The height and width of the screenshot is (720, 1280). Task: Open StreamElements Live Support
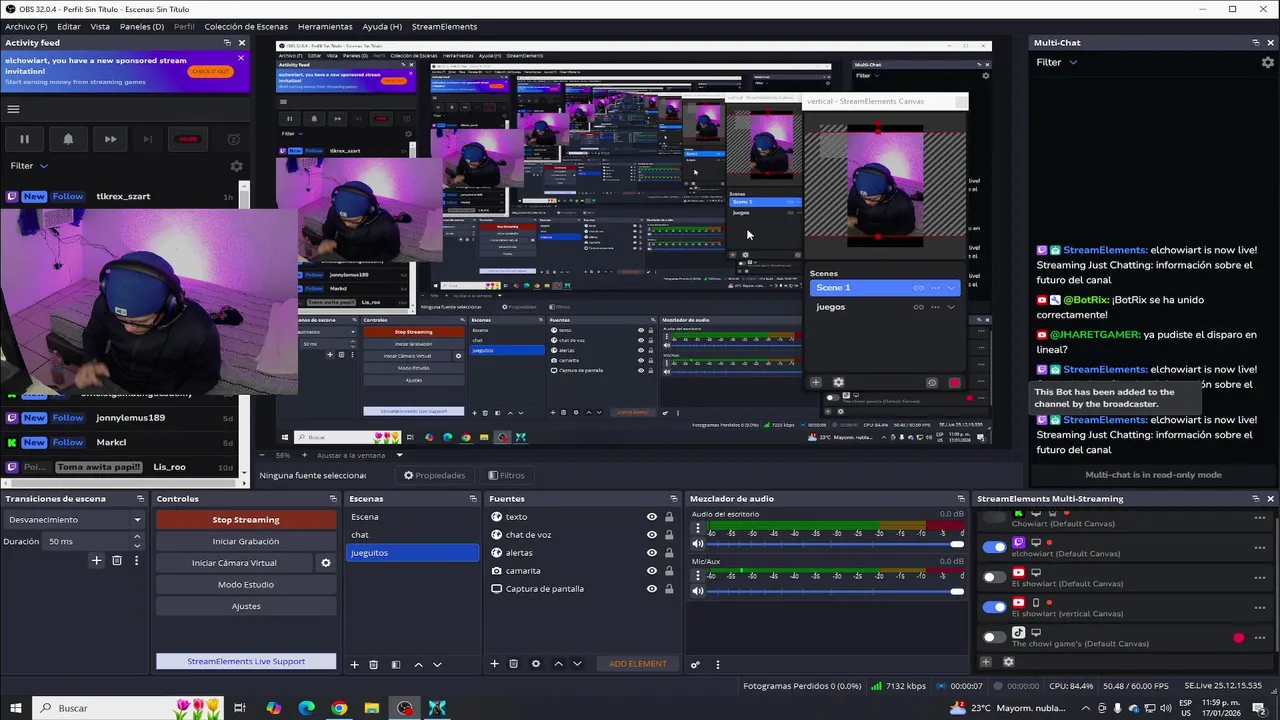click(246, 661)
